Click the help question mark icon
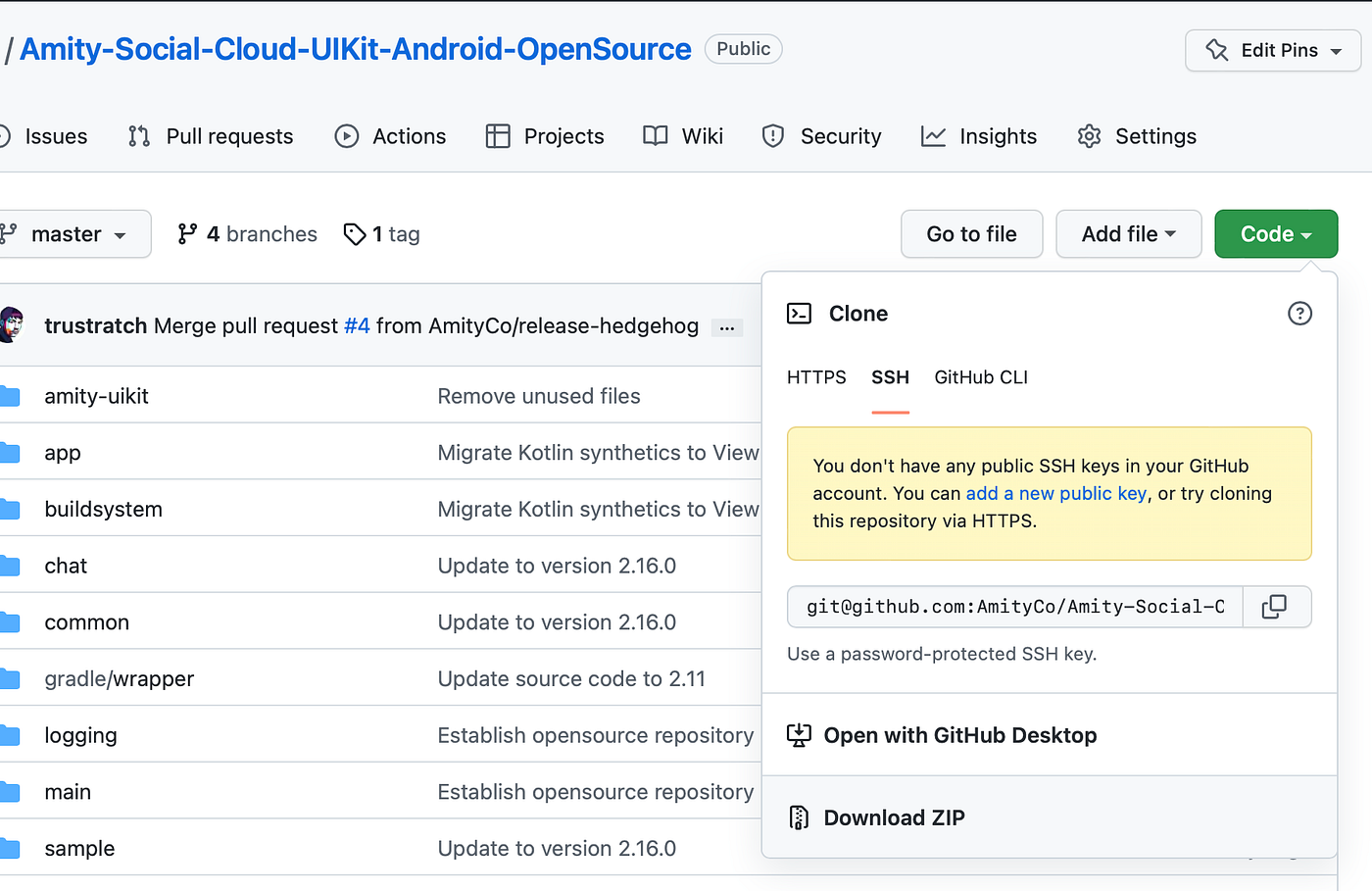 [x=1299, y=314]
